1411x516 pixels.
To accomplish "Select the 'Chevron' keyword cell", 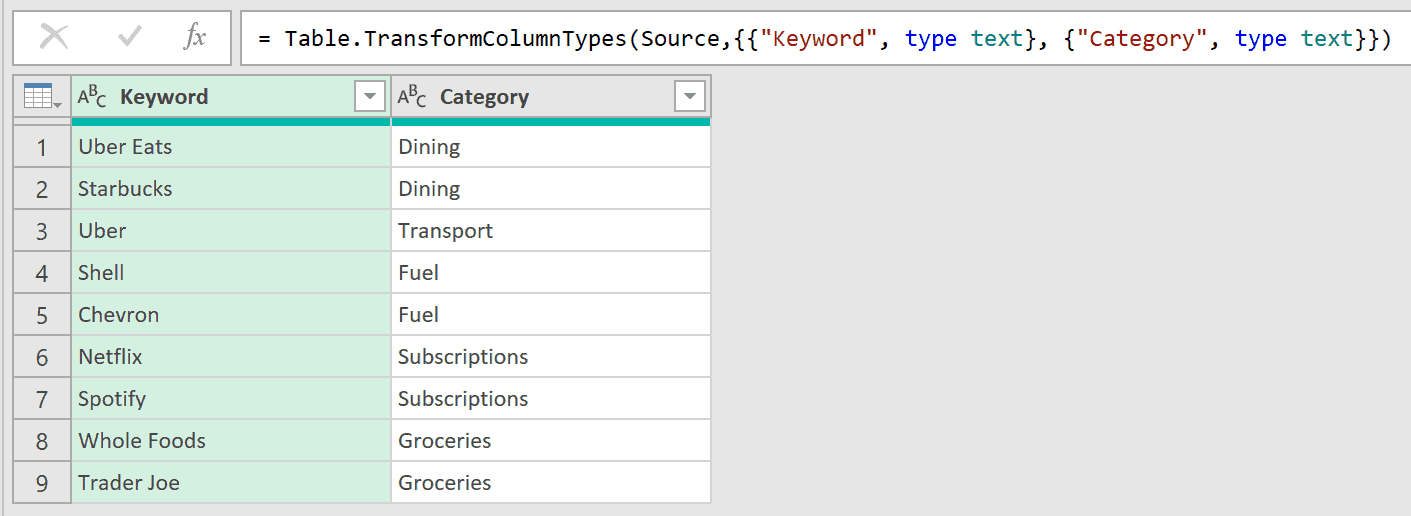I will tap(231, 315).
